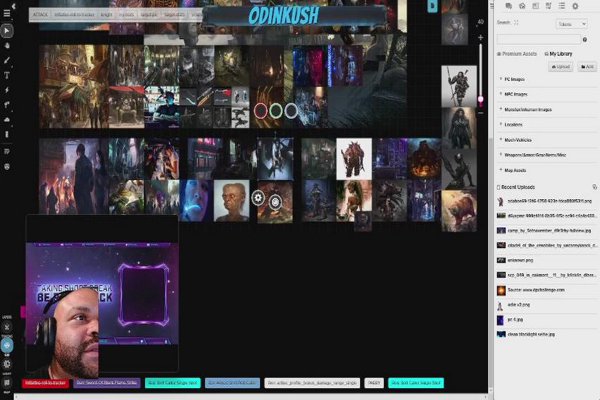Open the Journal tab icon
The image size is (600, 400).
(535, 6)
